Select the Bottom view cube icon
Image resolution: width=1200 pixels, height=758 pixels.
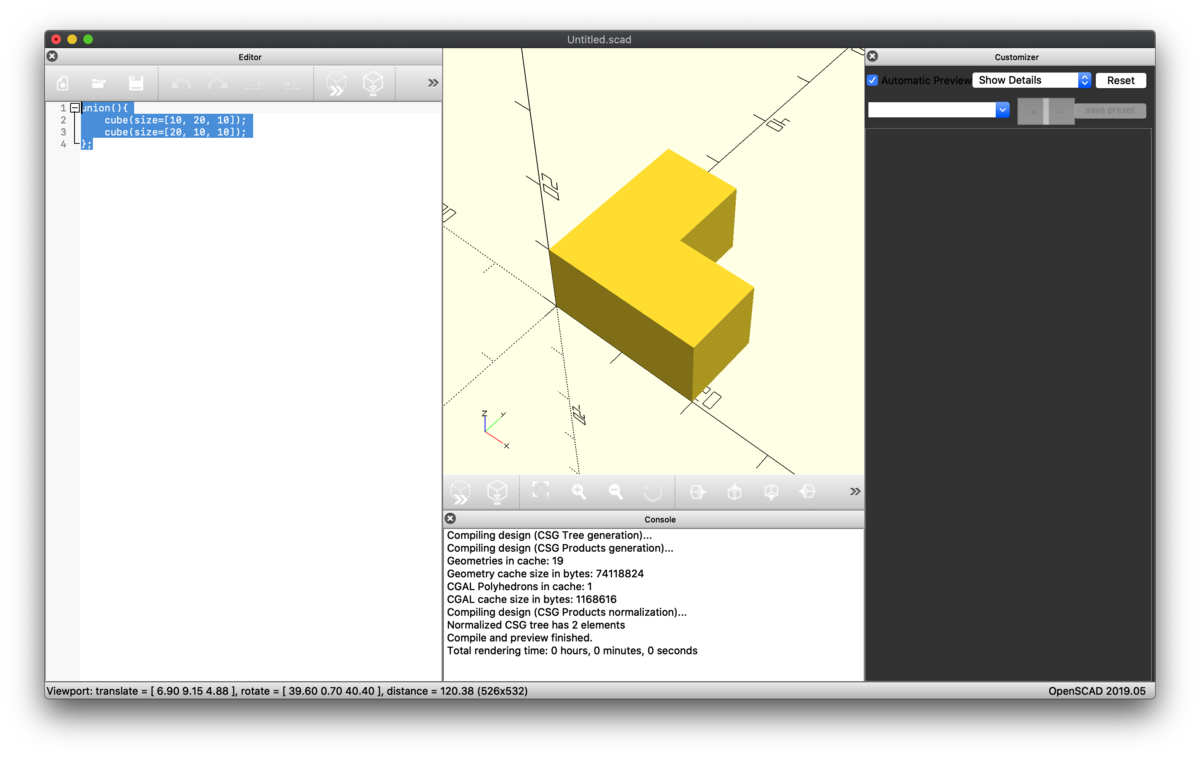click(771, 491)
